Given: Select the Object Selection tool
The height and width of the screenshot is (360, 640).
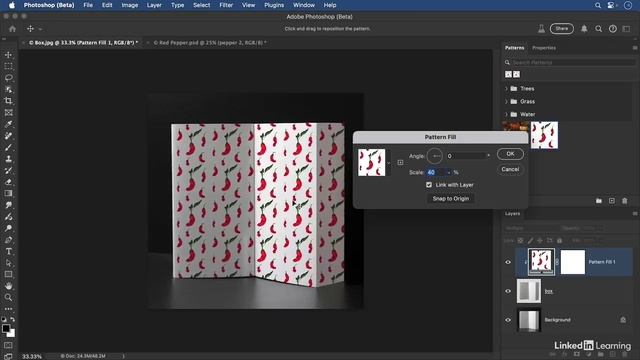Looking at the screenshot, I should (8, 89).
